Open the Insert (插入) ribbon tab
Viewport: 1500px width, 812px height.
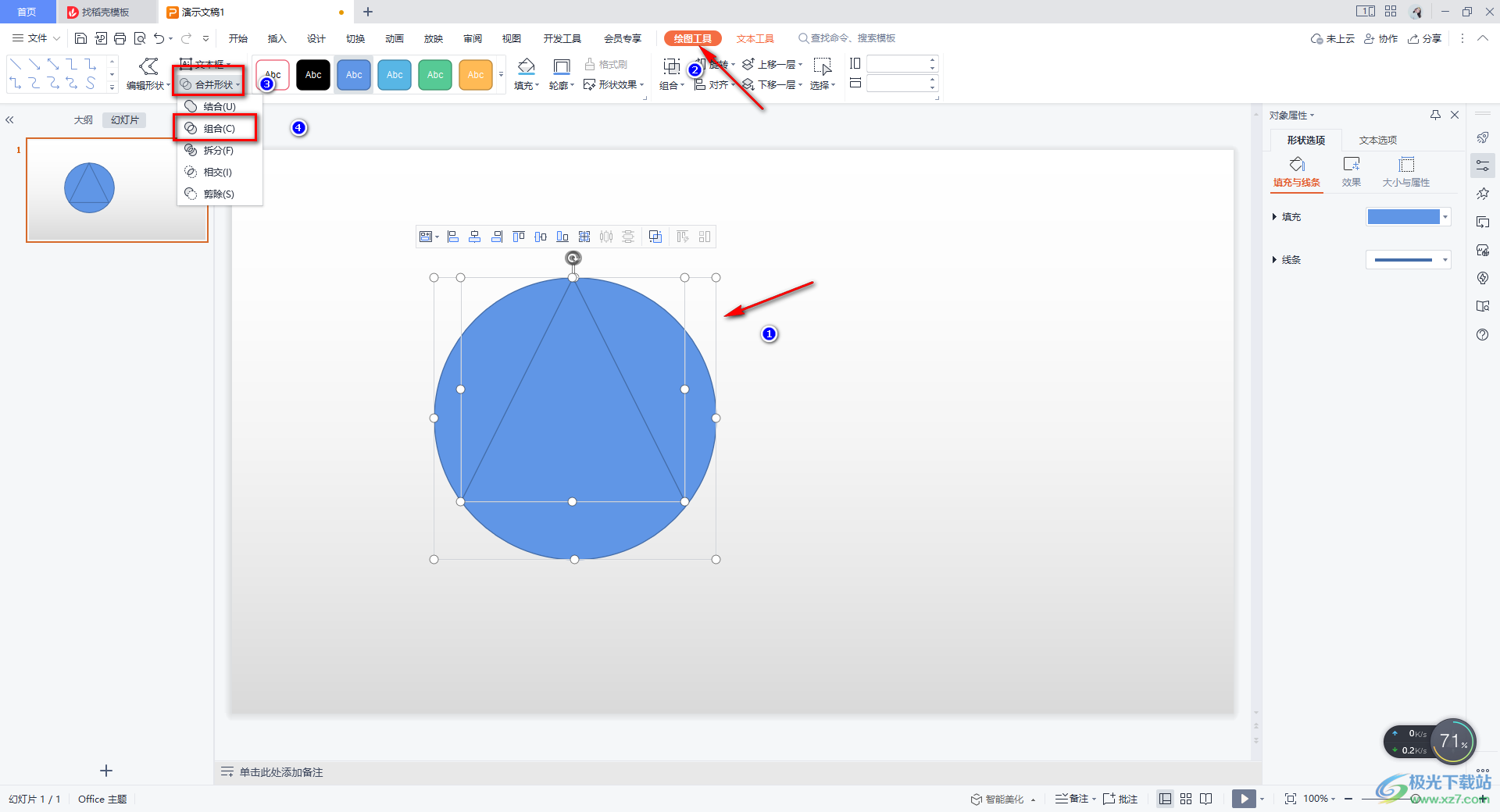click(x=277, y=38)
